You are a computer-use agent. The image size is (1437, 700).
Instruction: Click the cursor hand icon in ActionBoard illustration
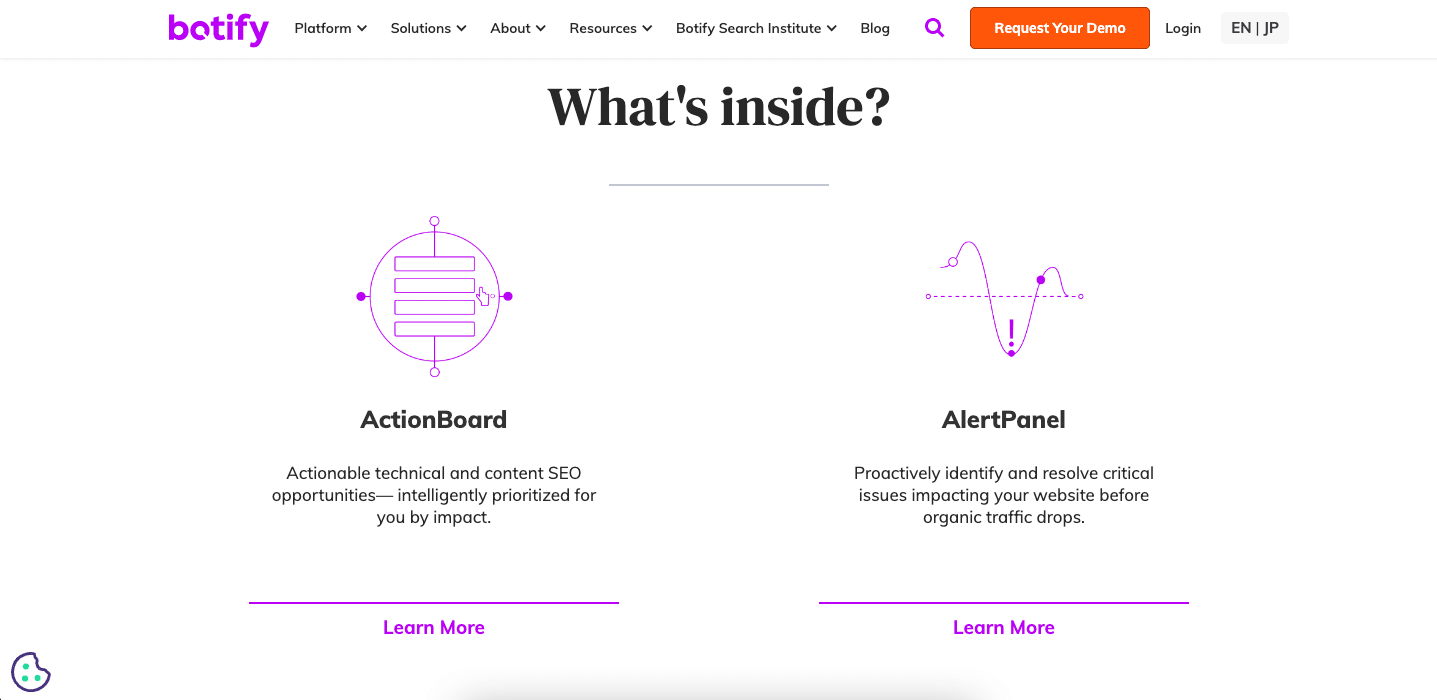(x=483, y=297)
